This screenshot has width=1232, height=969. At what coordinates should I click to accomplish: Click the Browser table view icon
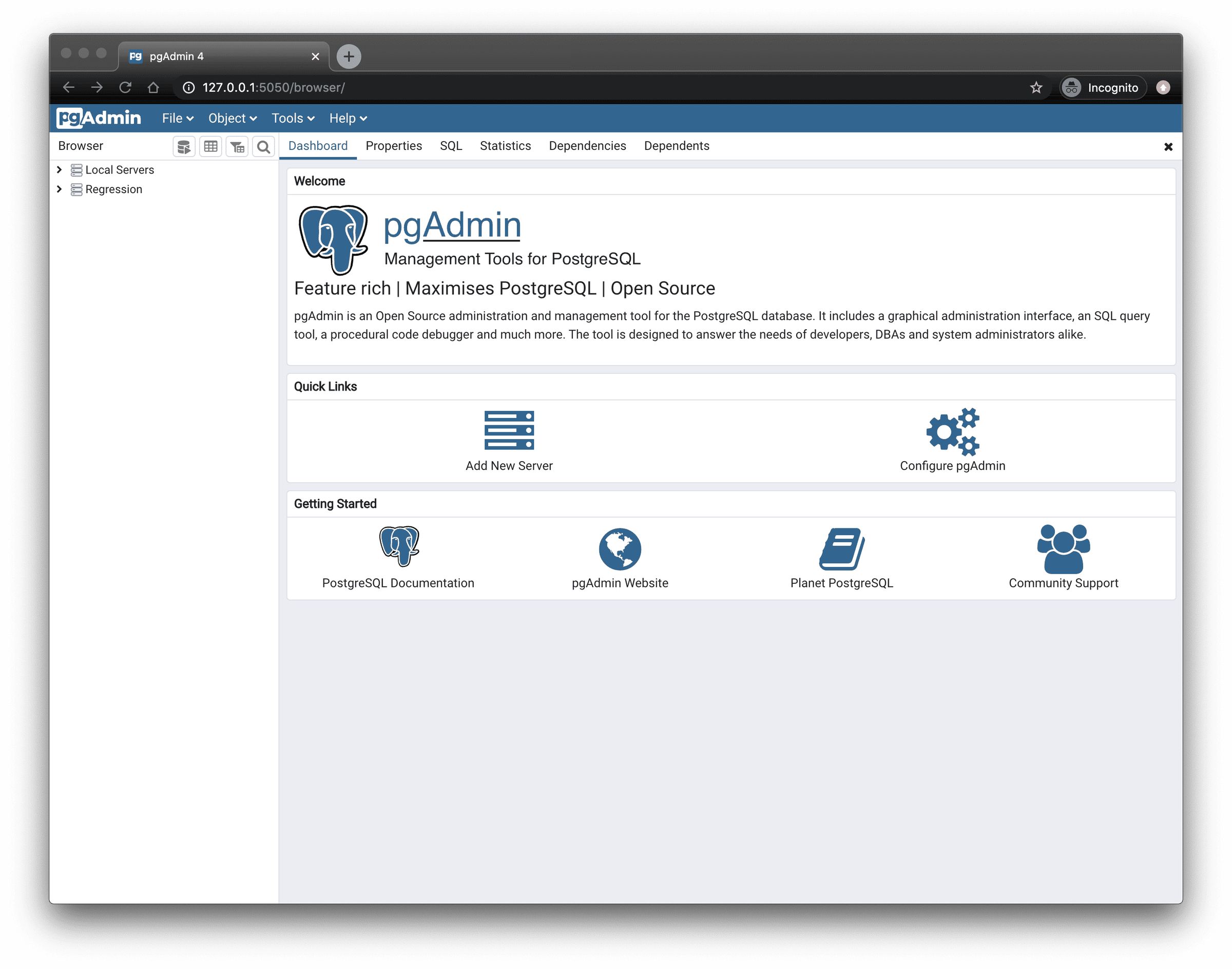point(210,147)
